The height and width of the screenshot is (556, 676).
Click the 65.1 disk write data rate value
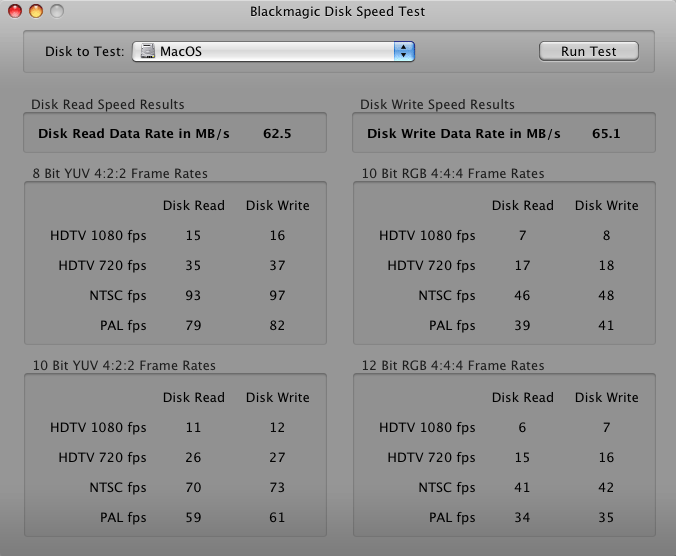(x=606, y=133)
